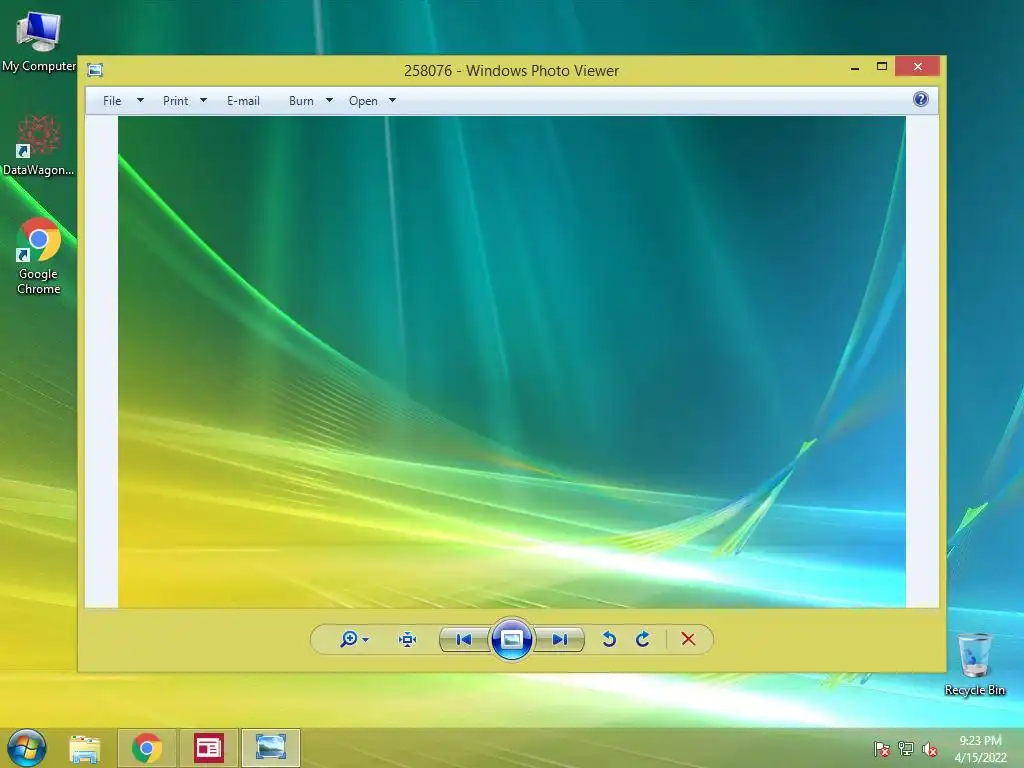The height and width of the screenshot is (768, 1024).
Task: Select the Recycle Bin desktop icon
Action: pyautogui.click(x=974, y=664)
